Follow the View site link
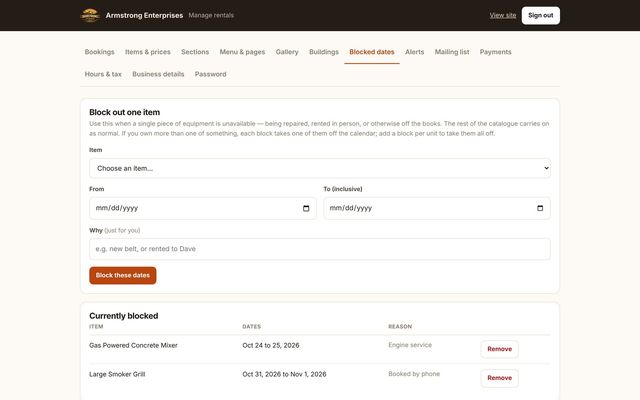The height and width of the screenshot is (400, 640). tap(502, 16)
